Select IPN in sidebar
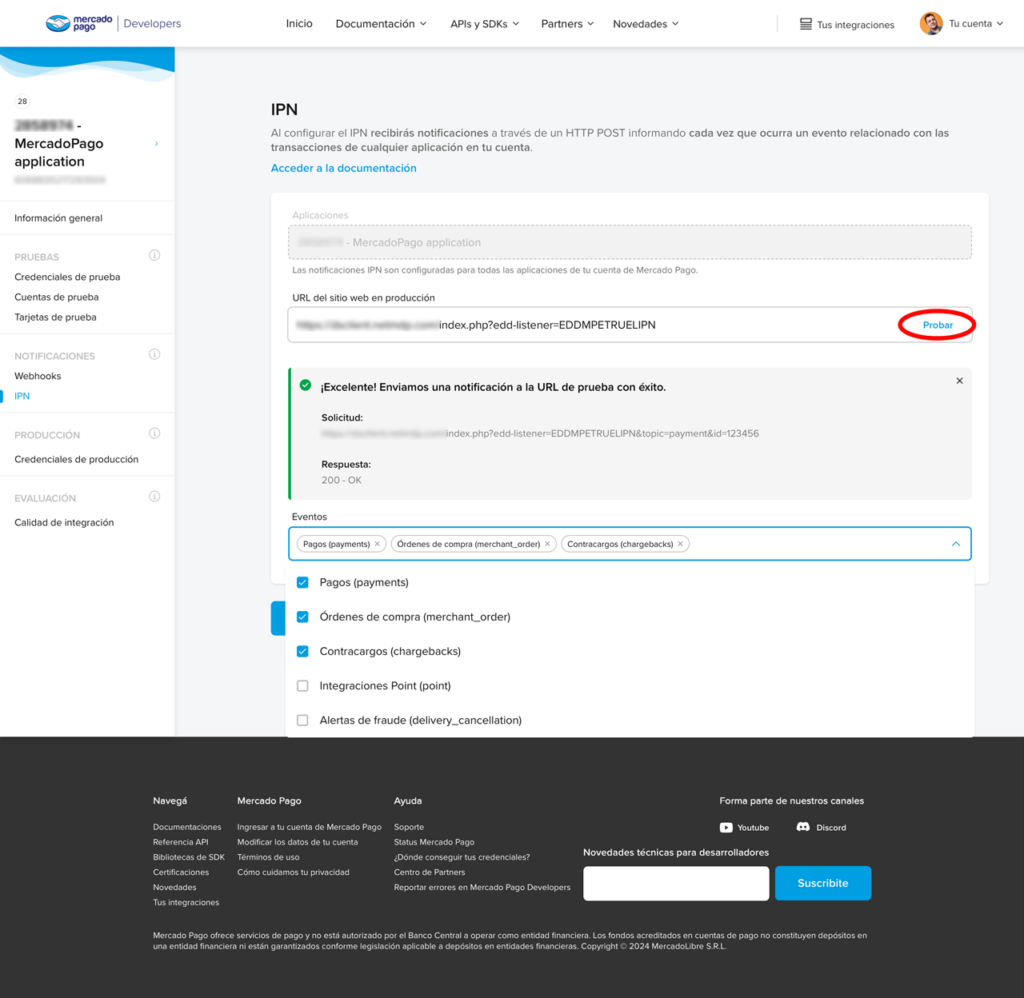 [x=22, y=396]
